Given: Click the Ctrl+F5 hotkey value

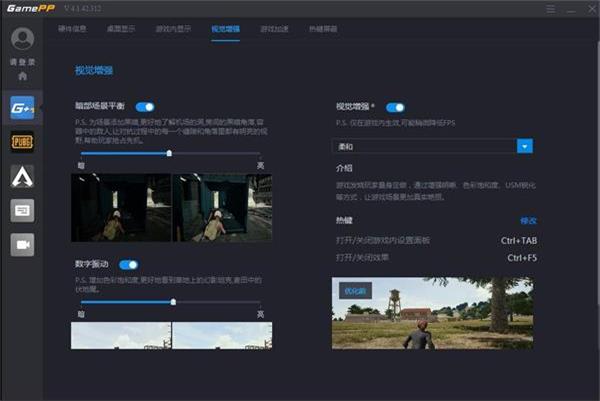Looking at the screenshot, I should (x=522, y=258).
